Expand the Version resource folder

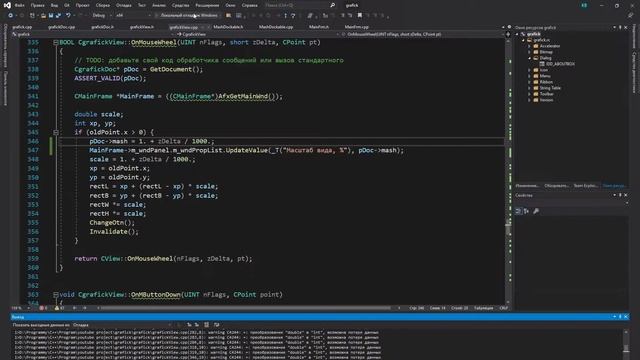pos(529,100)
